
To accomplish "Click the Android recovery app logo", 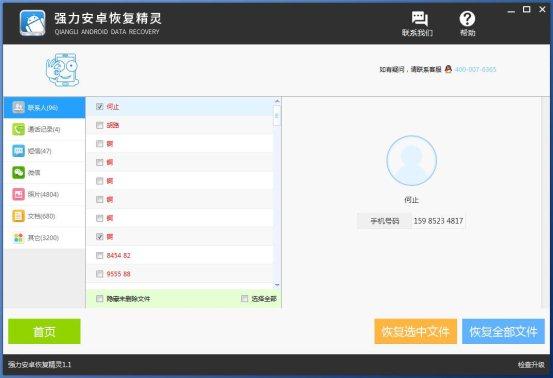I will 32,23.
